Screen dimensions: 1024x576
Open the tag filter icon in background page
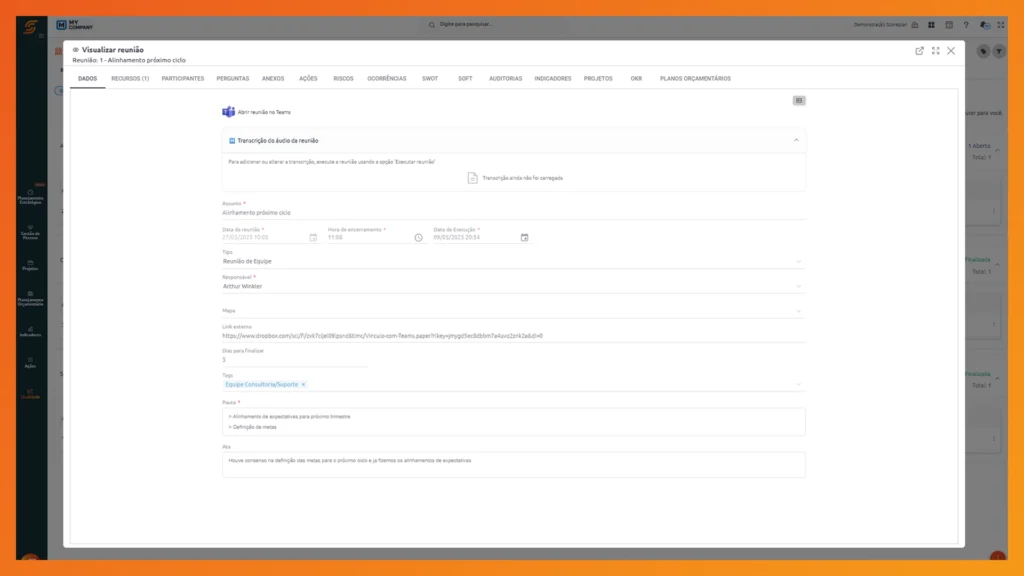pos(983,51)
